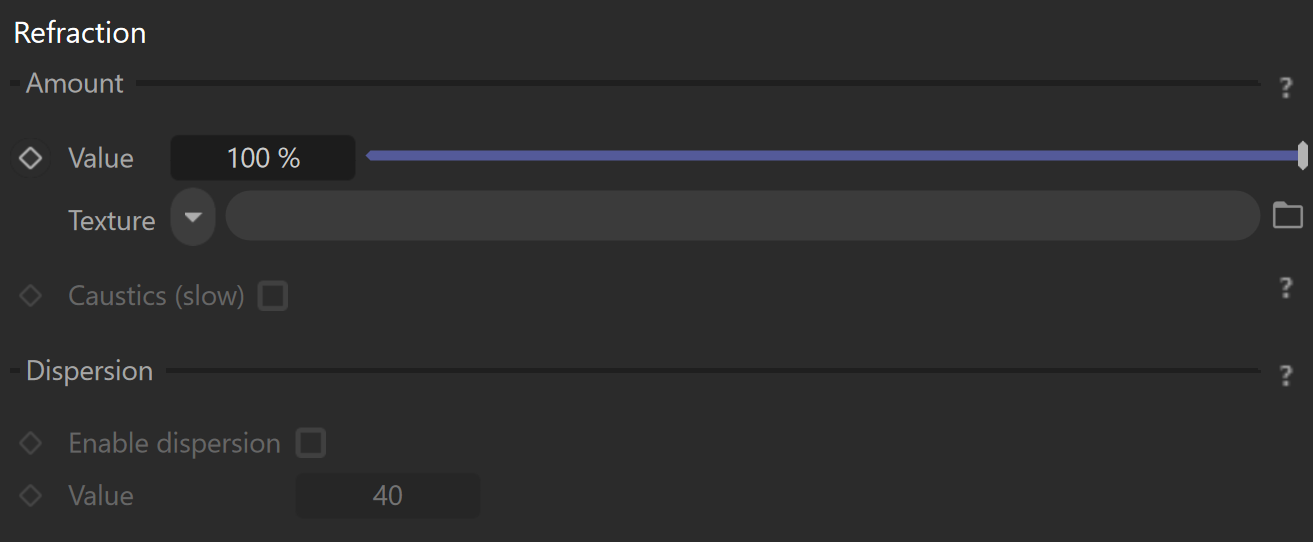Click the Amount slider handle at right end
Viewport: 1313px width, 542px height.
pyautogui.click(x=1302, y=156)
